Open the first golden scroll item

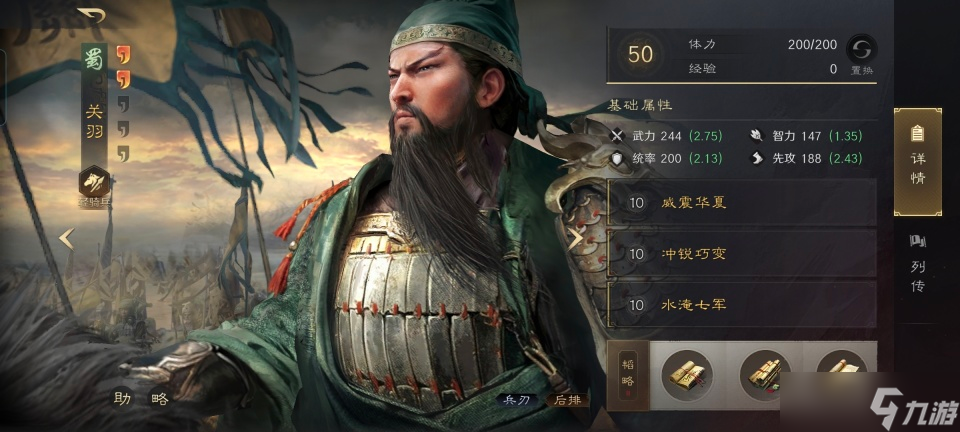click(x=686, y=375)
